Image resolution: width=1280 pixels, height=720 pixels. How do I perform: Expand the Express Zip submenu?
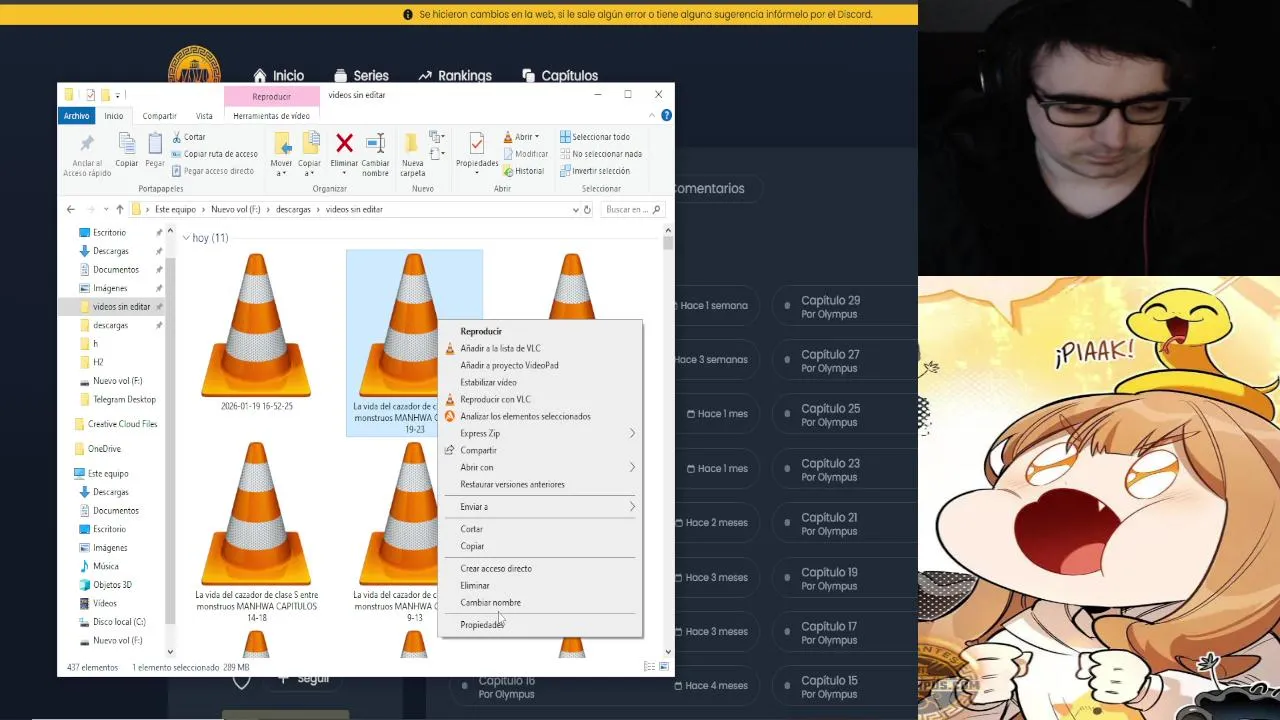click(540, 433)
